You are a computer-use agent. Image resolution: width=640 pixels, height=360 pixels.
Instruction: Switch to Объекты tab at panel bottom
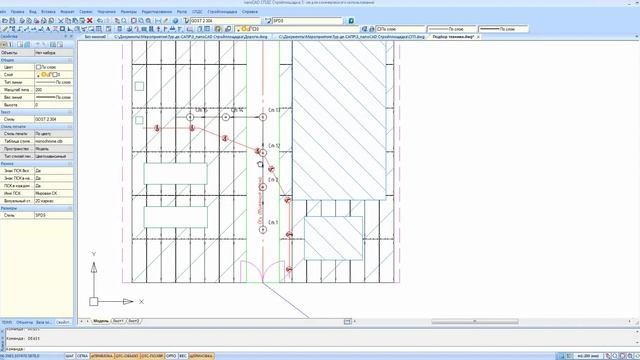click(x=24, y=322)
